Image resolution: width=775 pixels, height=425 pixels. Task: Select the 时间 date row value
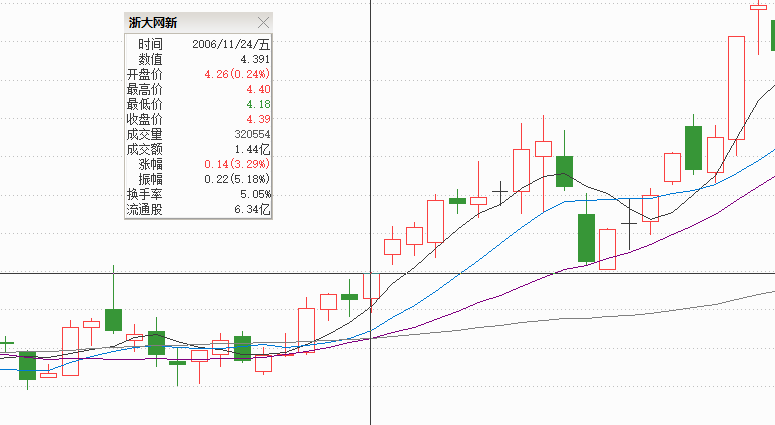click(x=231, y=44)
